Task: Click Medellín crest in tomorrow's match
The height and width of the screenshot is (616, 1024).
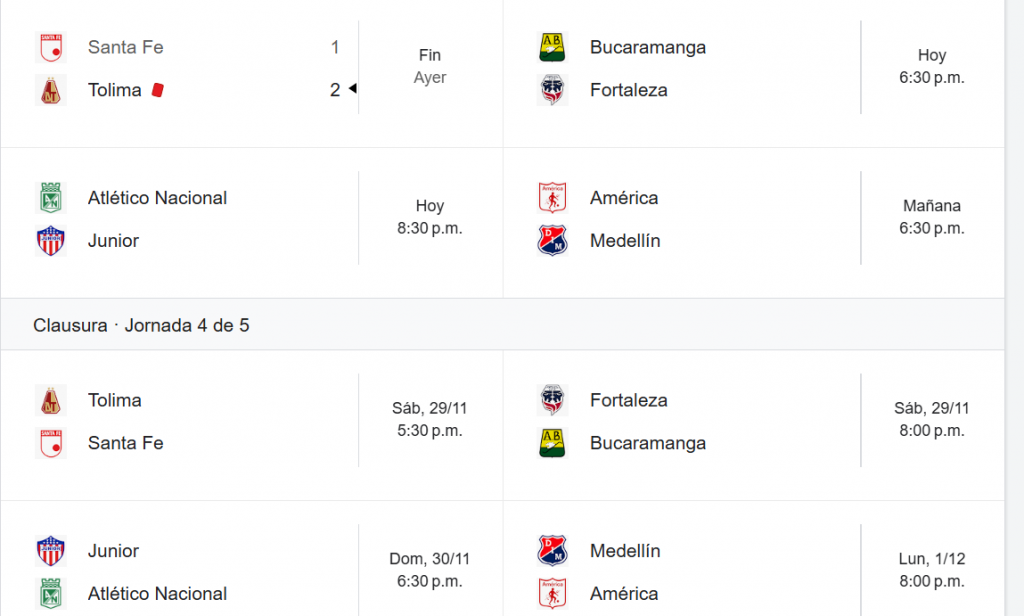Action: coord(552,241)
